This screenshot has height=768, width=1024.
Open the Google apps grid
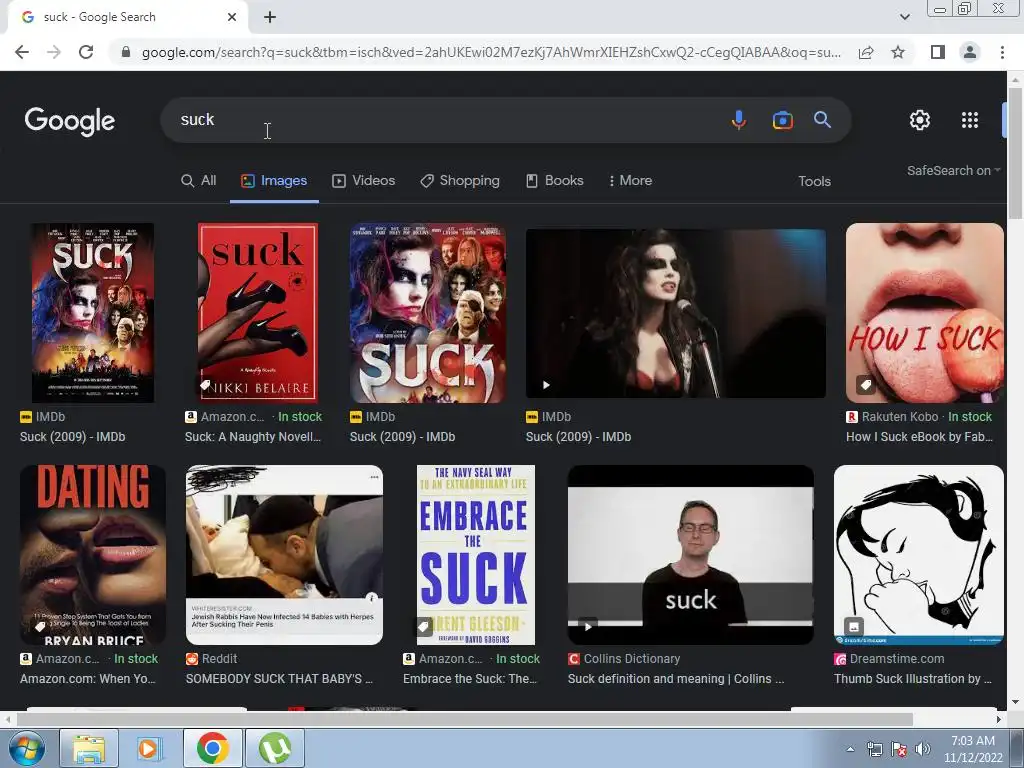(x=970, y=120)
